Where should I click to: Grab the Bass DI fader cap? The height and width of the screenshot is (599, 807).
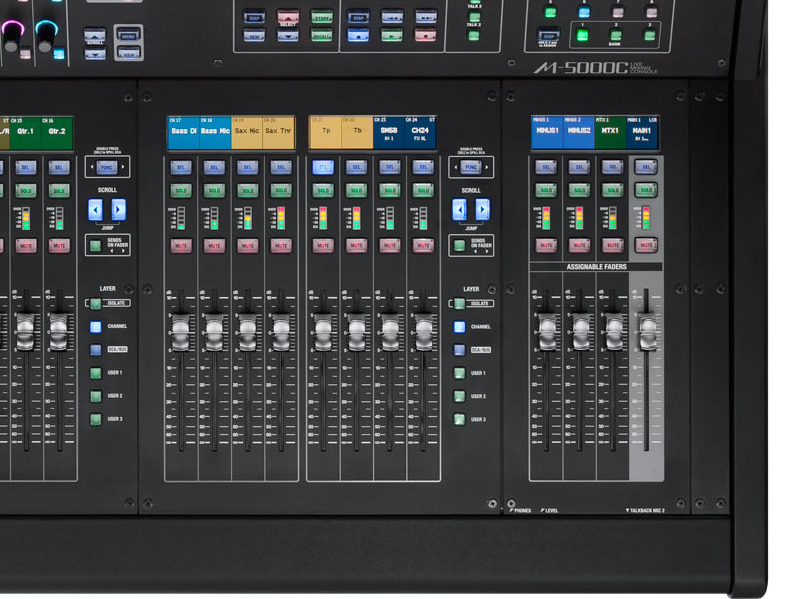(x=181, y=332)
